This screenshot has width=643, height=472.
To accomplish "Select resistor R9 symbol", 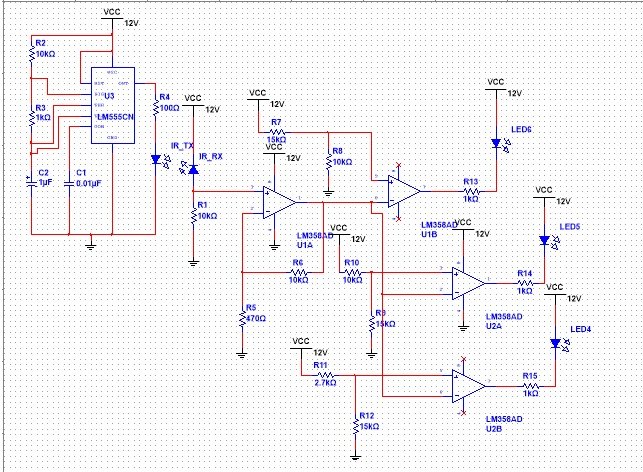I will click(372, 324).
